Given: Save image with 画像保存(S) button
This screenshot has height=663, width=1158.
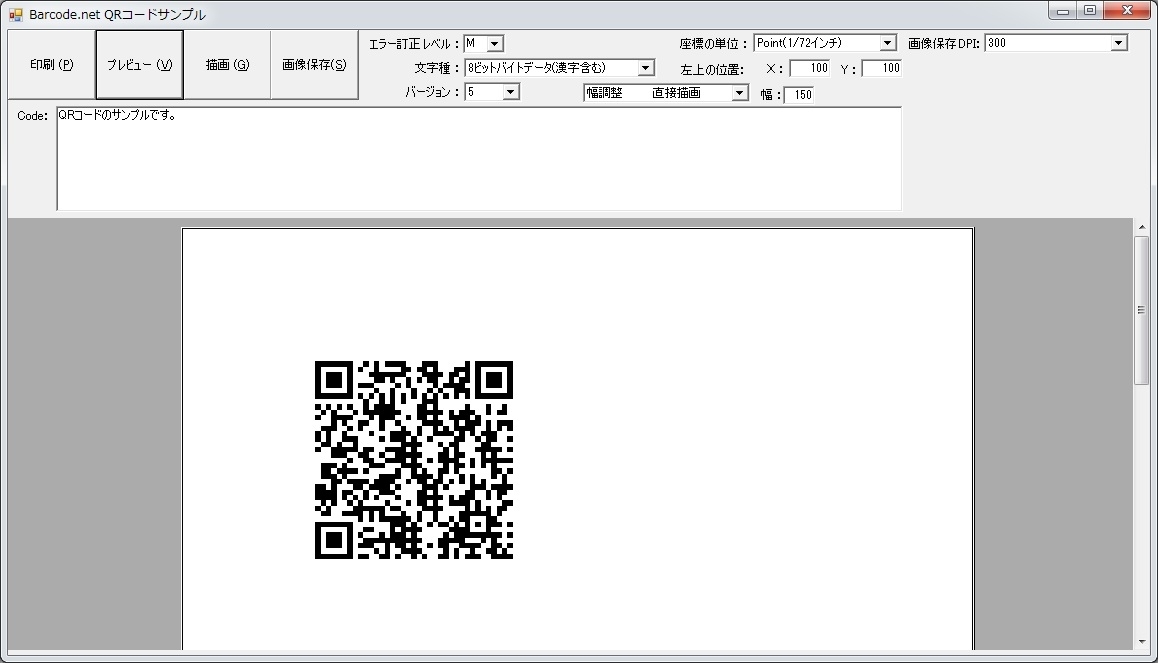Looking at the screenshot, I should coord(314,65).
